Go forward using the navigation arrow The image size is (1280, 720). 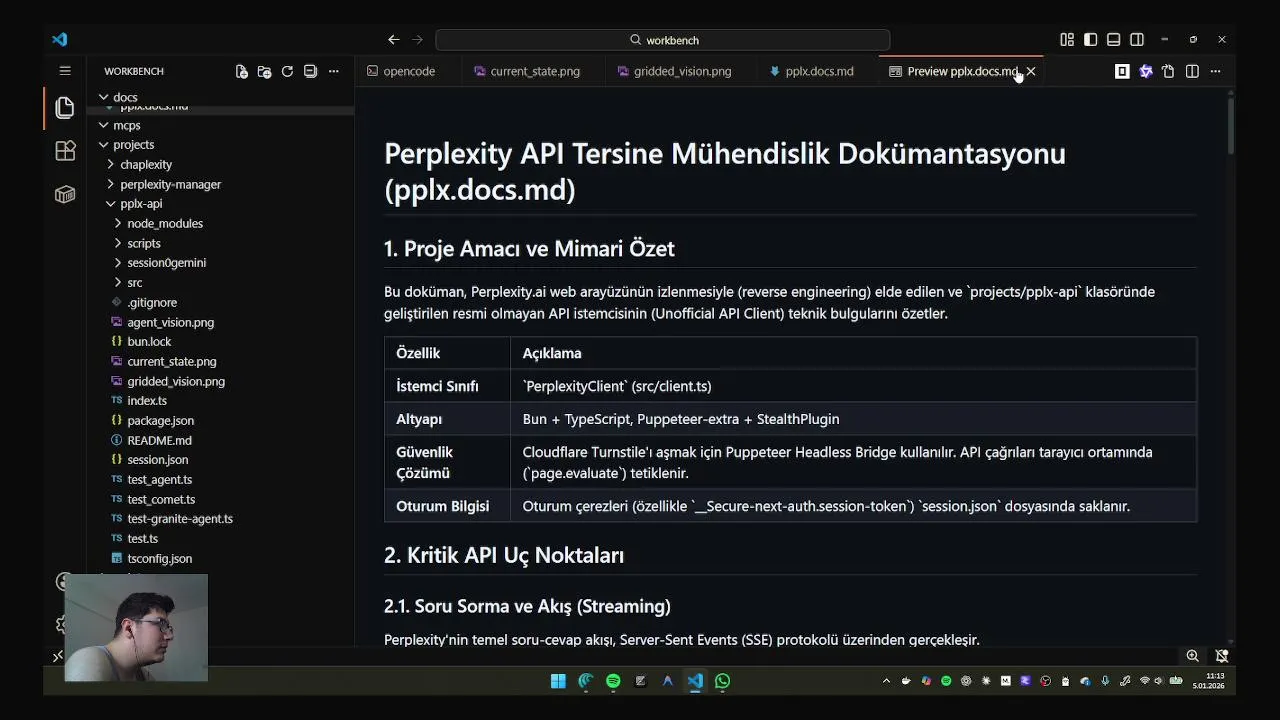point(418,40)
